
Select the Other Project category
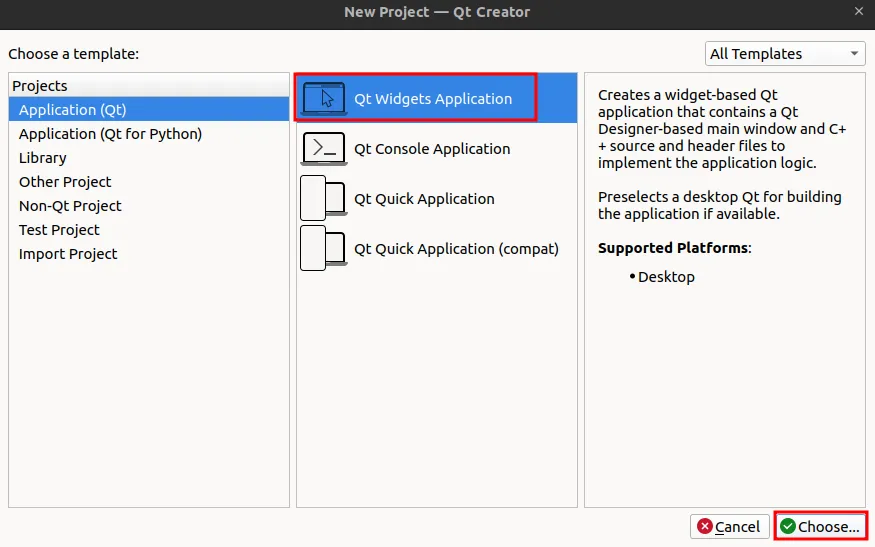point(149,181)
